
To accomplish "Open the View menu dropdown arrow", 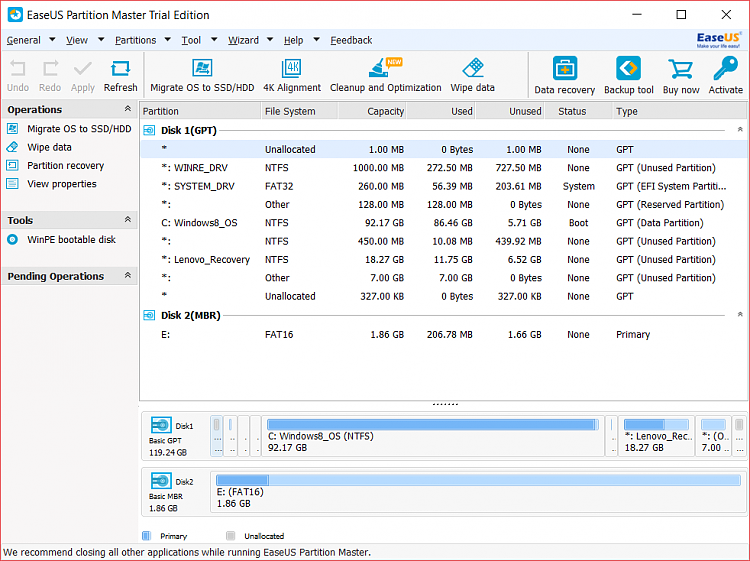I will tap(101, 40).
